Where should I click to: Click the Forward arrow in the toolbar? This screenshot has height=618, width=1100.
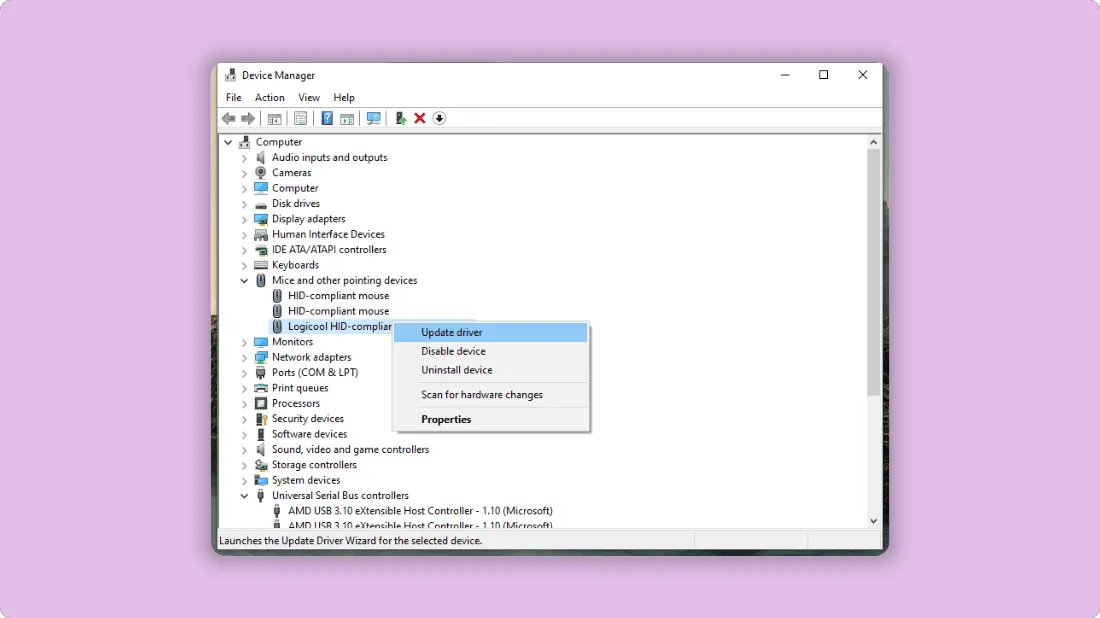(248, 119)
